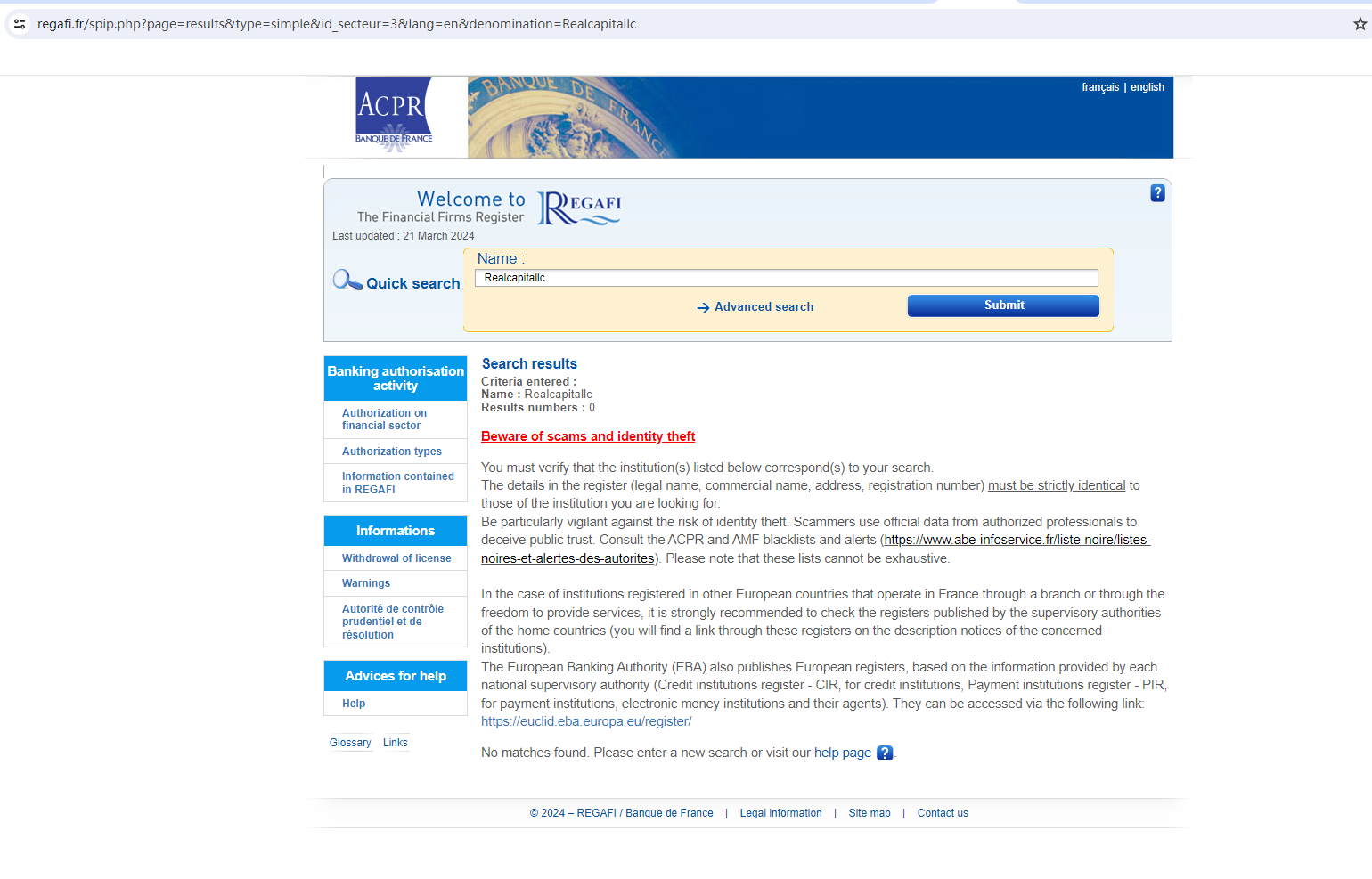Switch language to english
The image size is (1372, 879).
pyautogui.click(x=1147, y=87)
